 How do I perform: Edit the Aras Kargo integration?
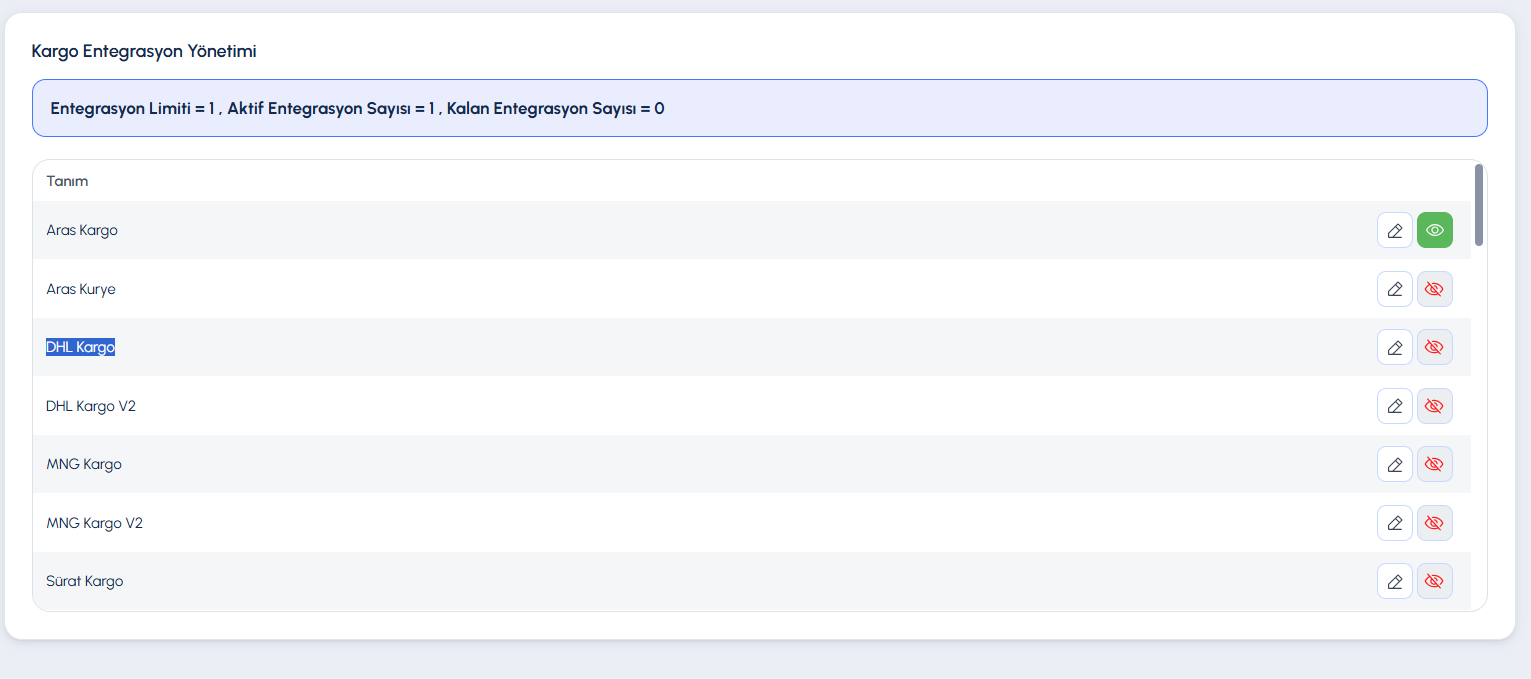click(x=1395, y=230)
